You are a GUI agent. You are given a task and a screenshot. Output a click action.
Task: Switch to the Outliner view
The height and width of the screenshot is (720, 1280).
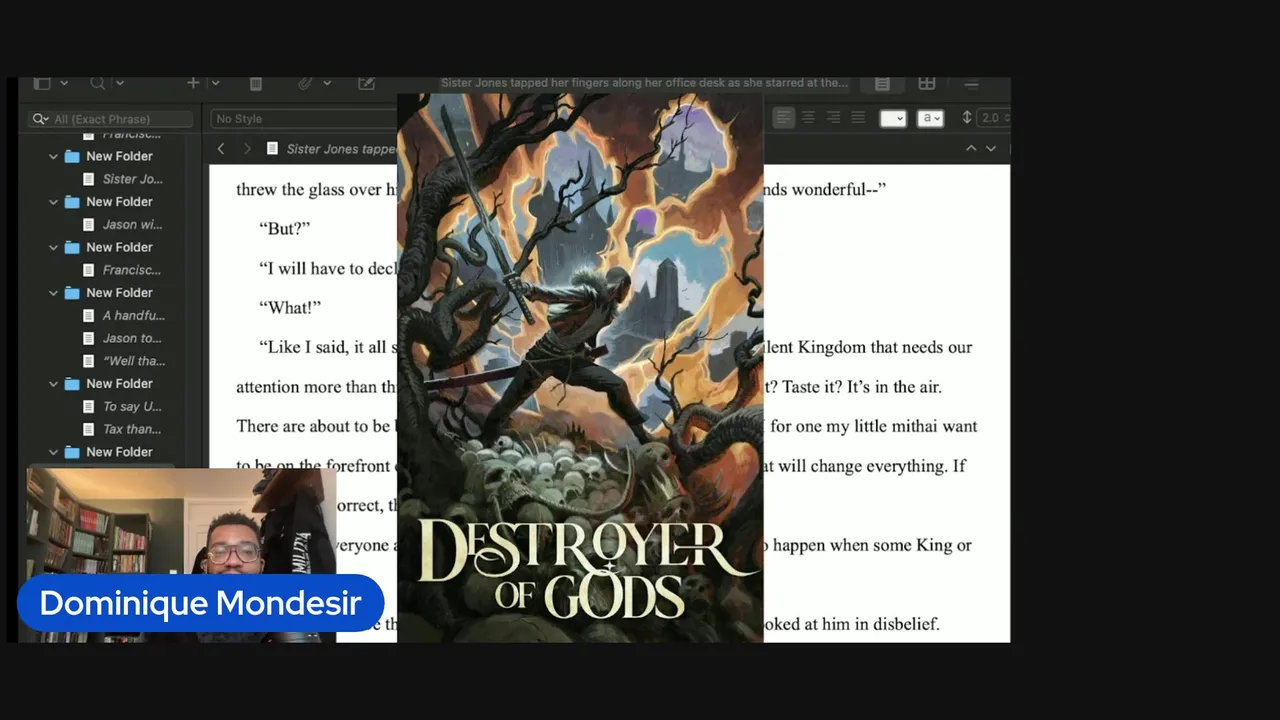971,84
